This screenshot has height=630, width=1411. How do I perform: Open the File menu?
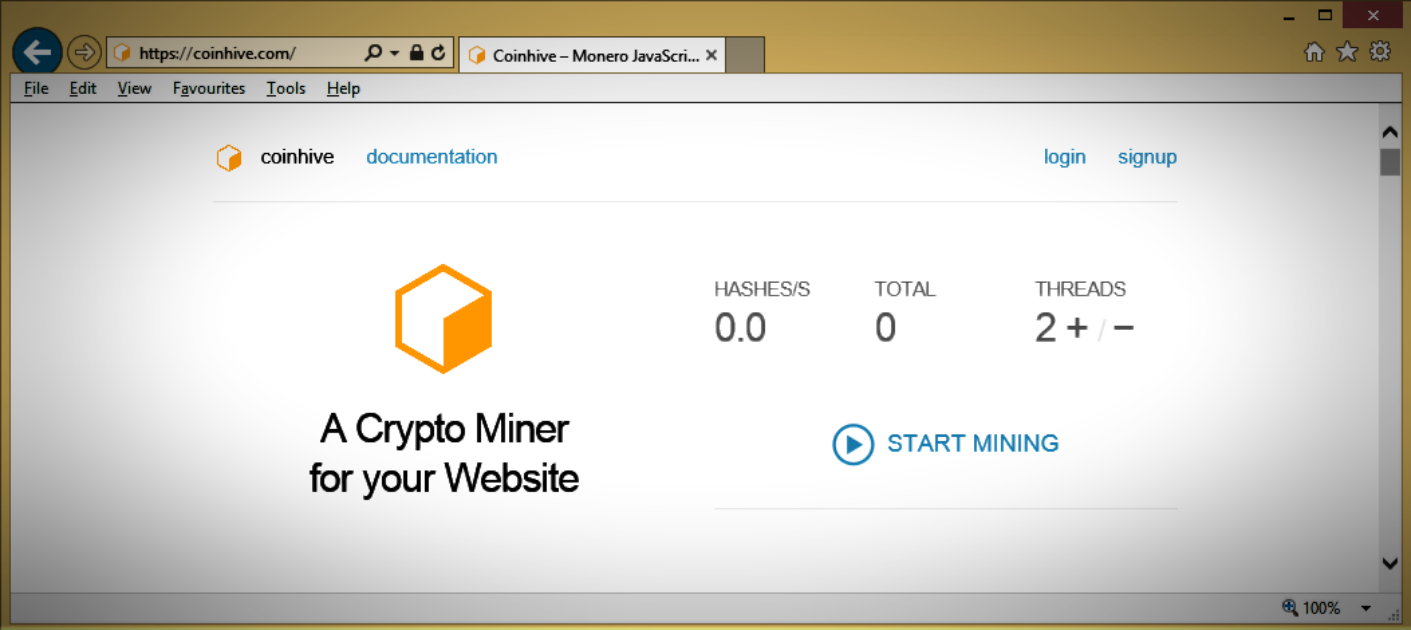[x=36, y=89]
